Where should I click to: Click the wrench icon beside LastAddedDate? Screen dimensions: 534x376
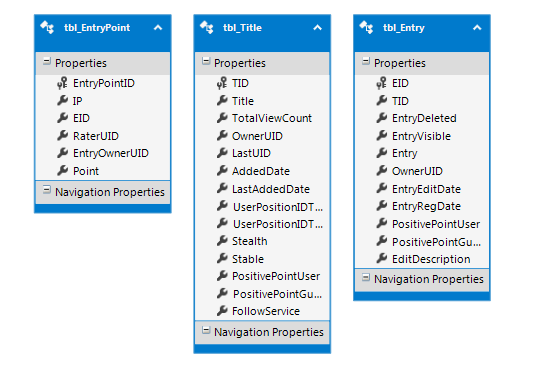tap(222, 188)
